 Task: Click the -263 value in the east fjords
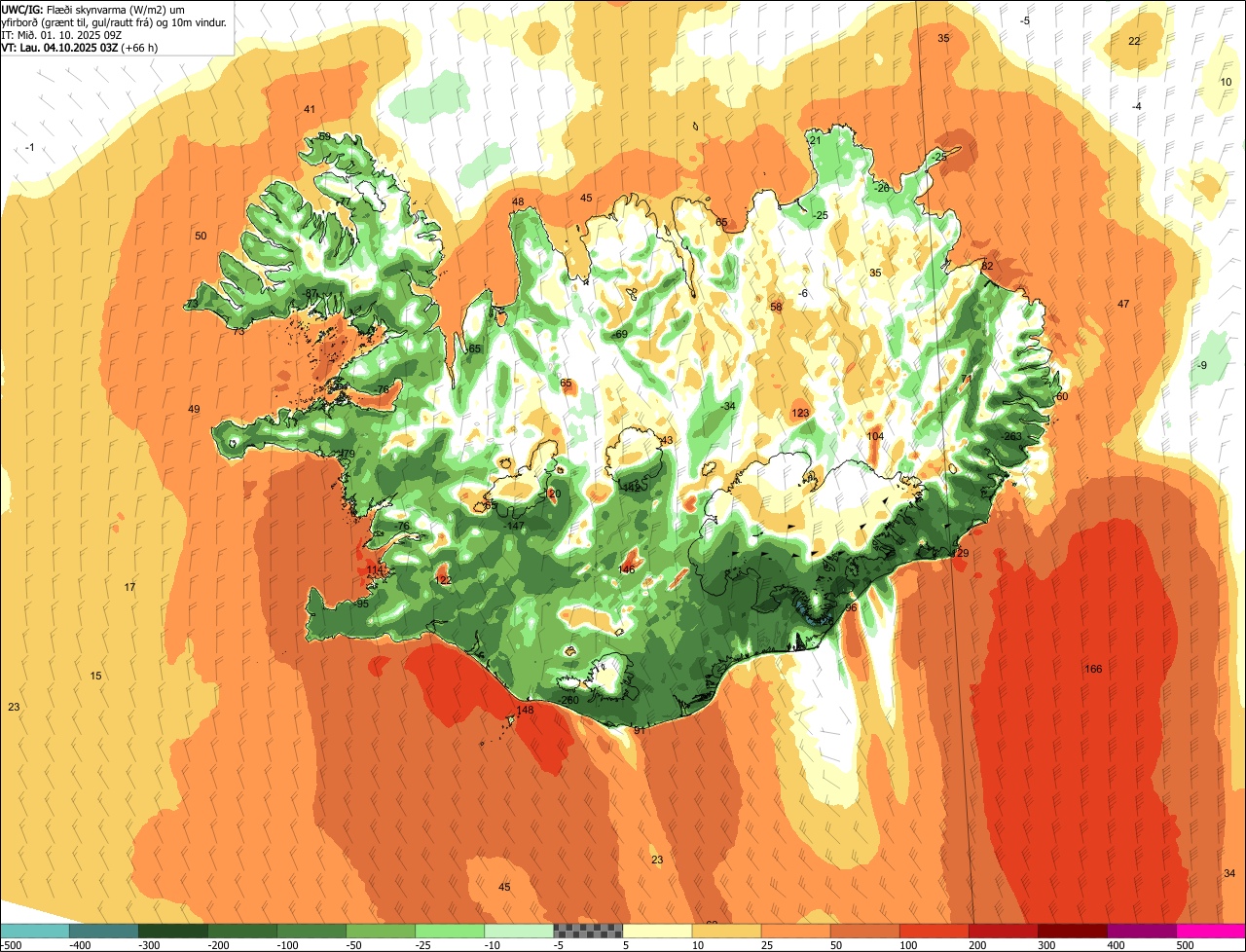pyautogui.click(x=1012, y=437)
